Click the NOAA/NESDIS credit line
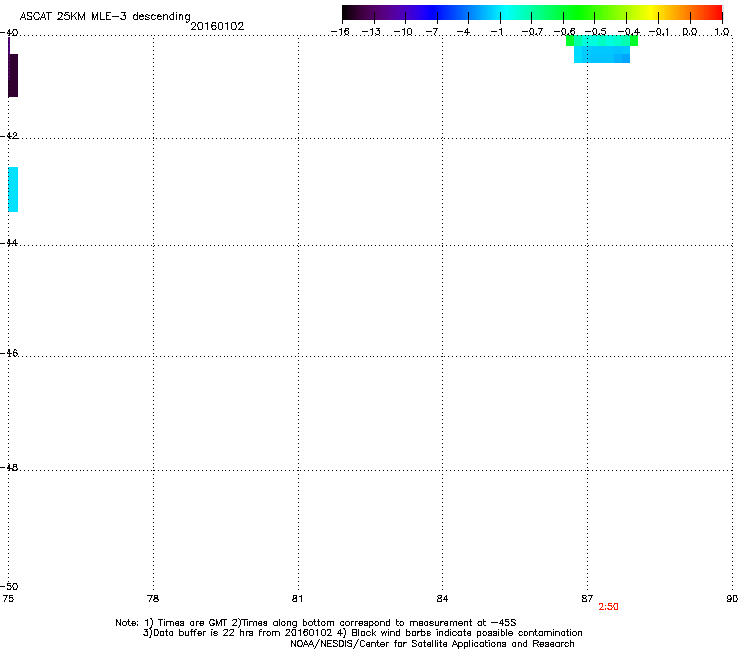The image size is (740, 650). (432, 644)
